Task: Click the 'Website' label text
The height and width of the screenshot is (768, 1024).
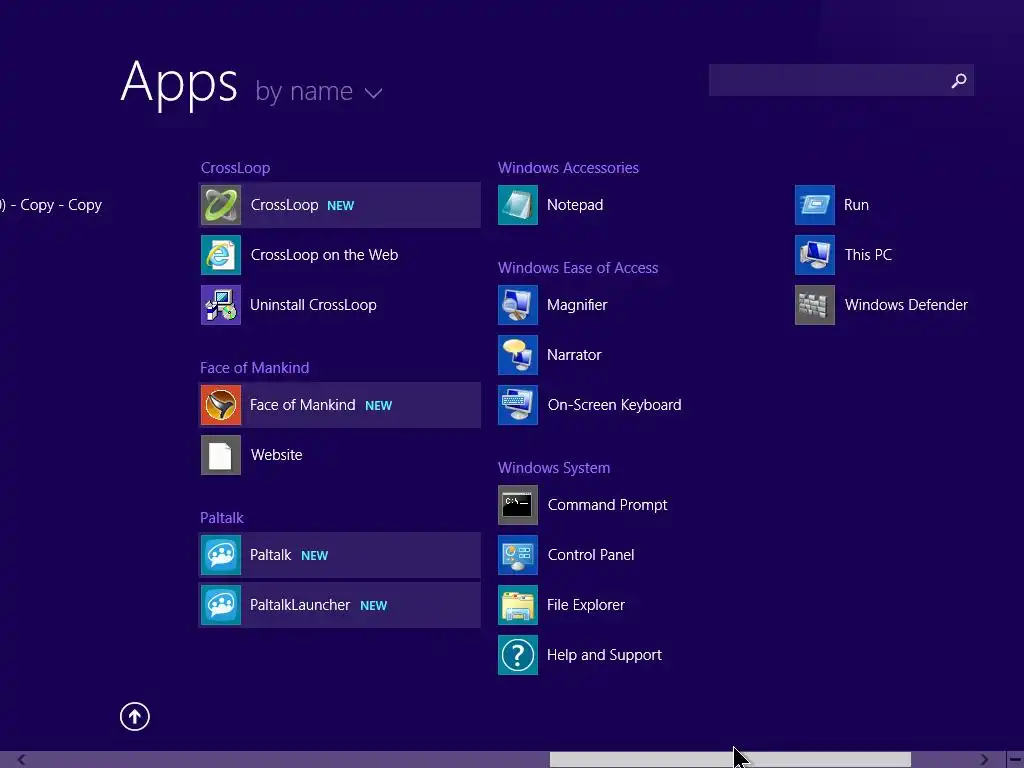Action: pos(276,455)
